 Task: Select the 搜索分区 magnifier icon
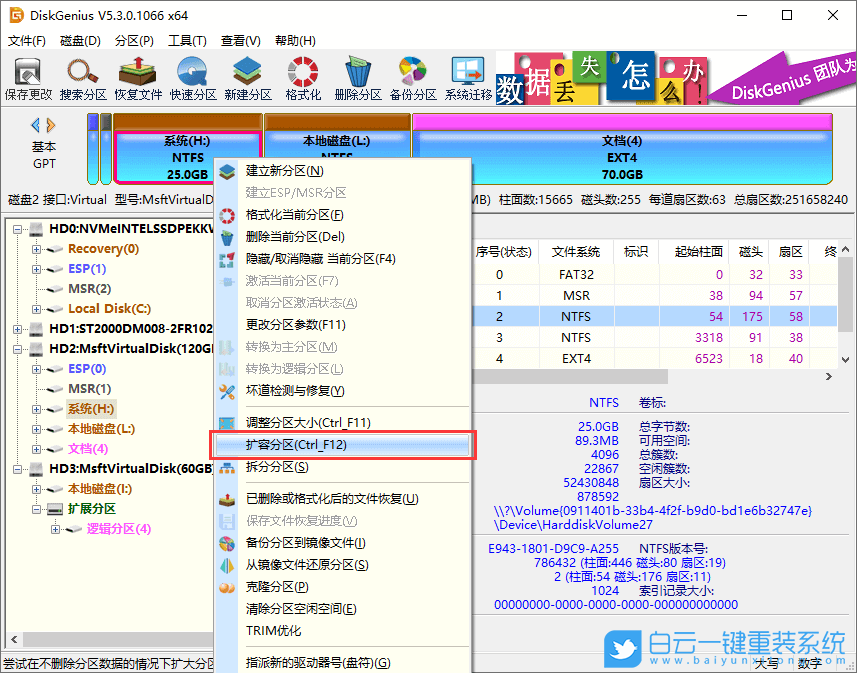click(82, 77)
